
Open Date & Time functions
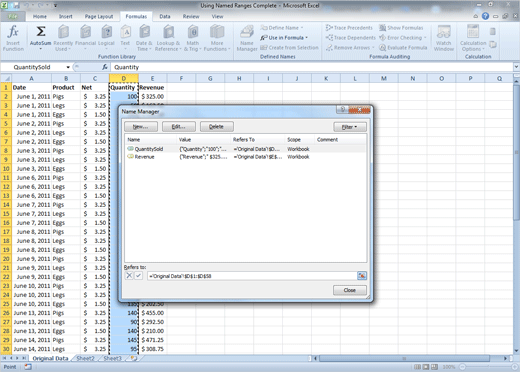(144, 38)
